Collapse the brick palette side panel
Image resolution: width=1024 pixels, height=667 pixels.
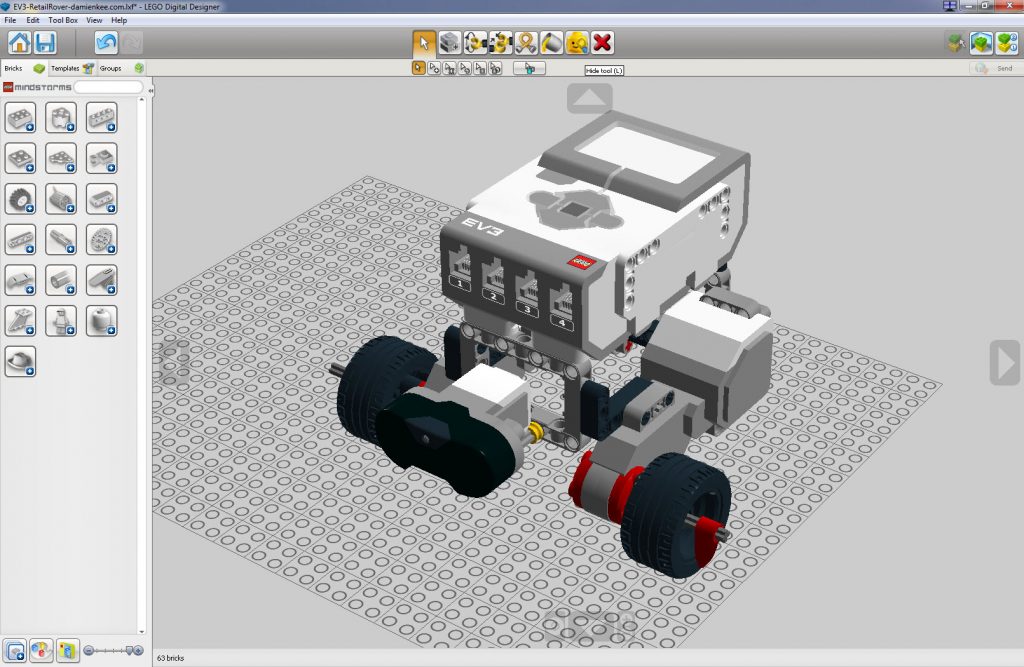pyautogui.click(x=150, y=91)
